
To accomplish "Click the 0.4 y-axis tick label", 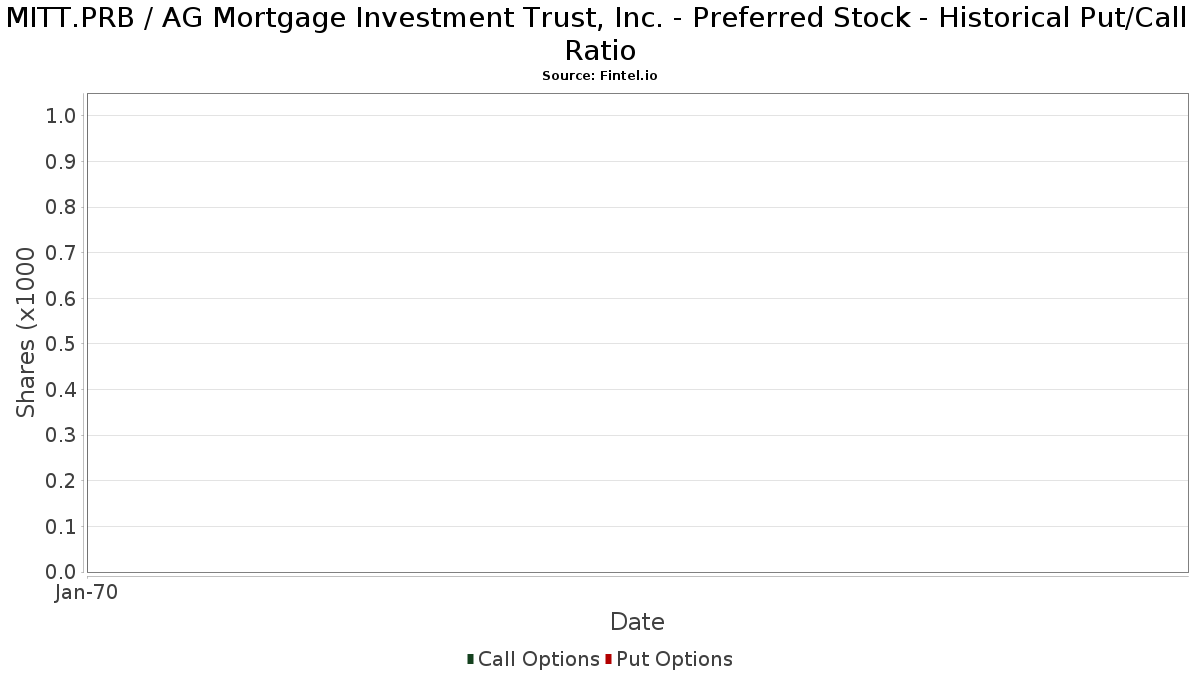I will click(61, 390).
